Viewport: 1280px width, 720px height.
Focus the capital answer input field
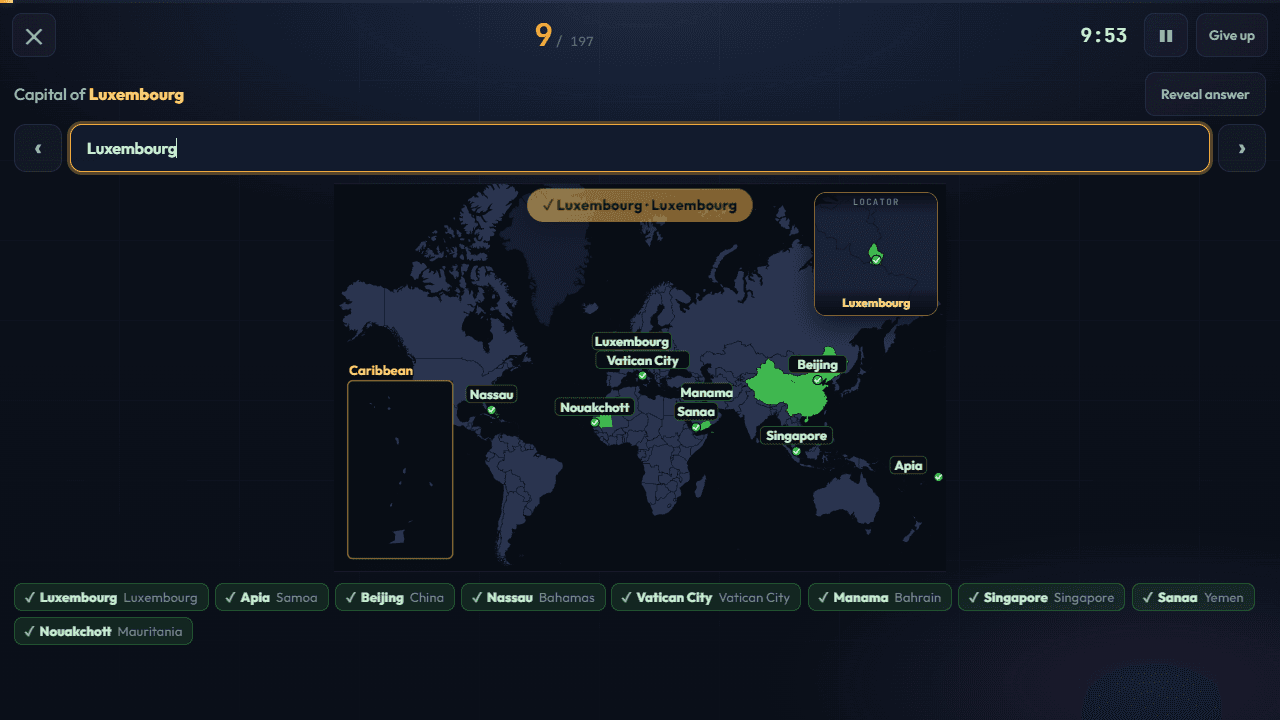click(640, 148)
